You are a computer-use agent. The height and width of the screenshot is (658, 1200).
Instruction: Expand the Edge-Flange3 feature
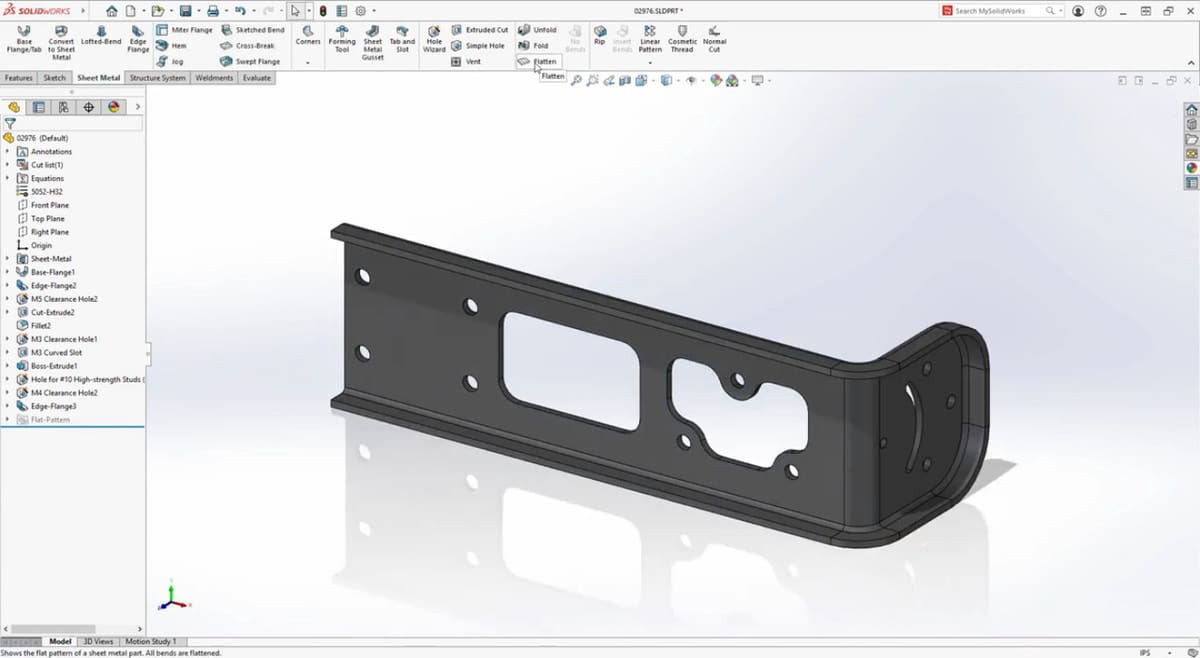click(x=8, y=406)
